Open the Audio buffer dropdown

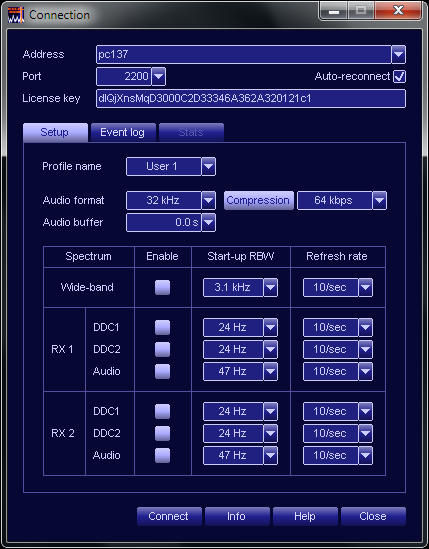coord(208,222)
